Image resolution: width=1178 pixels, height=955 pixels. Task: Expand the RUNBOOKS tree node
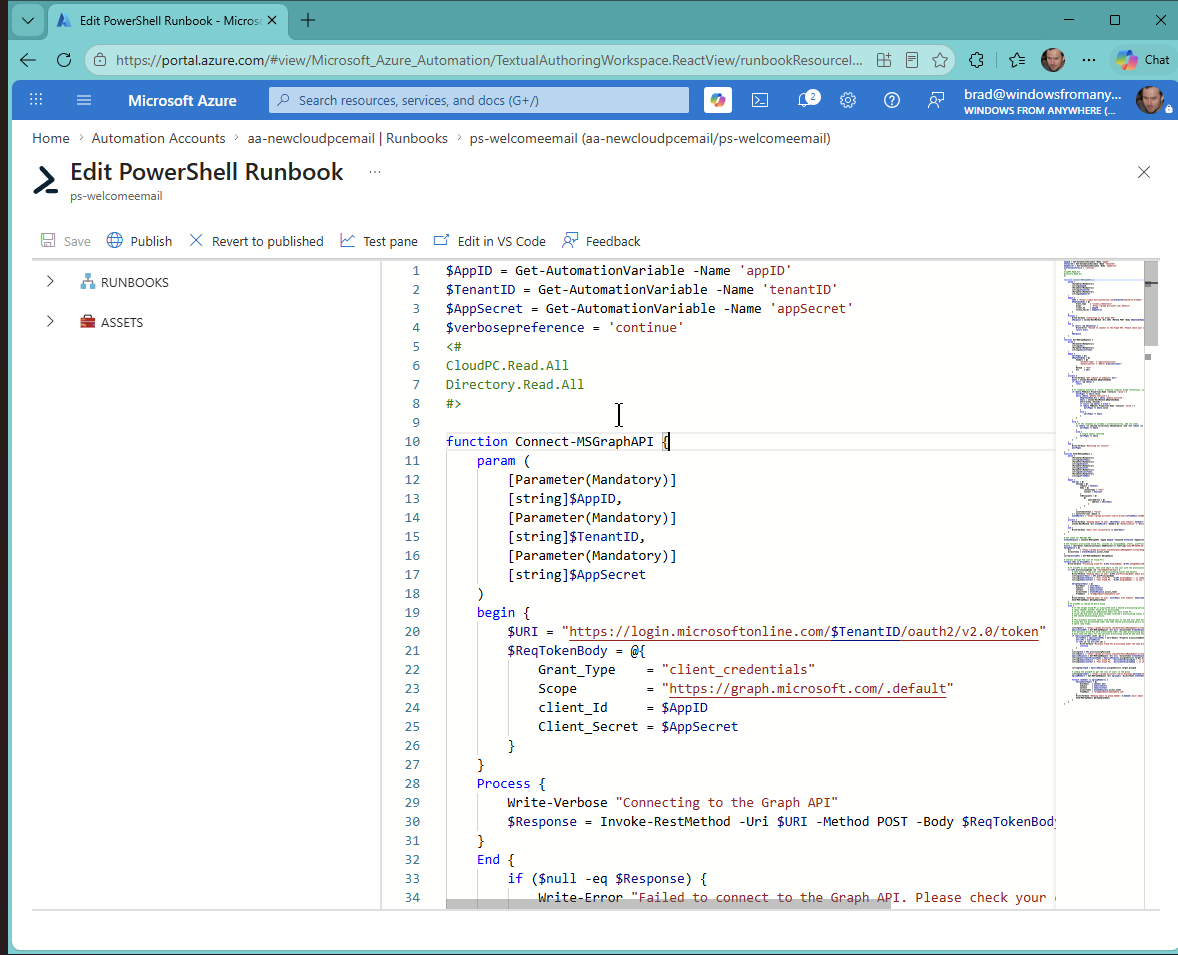pos(50,282)
